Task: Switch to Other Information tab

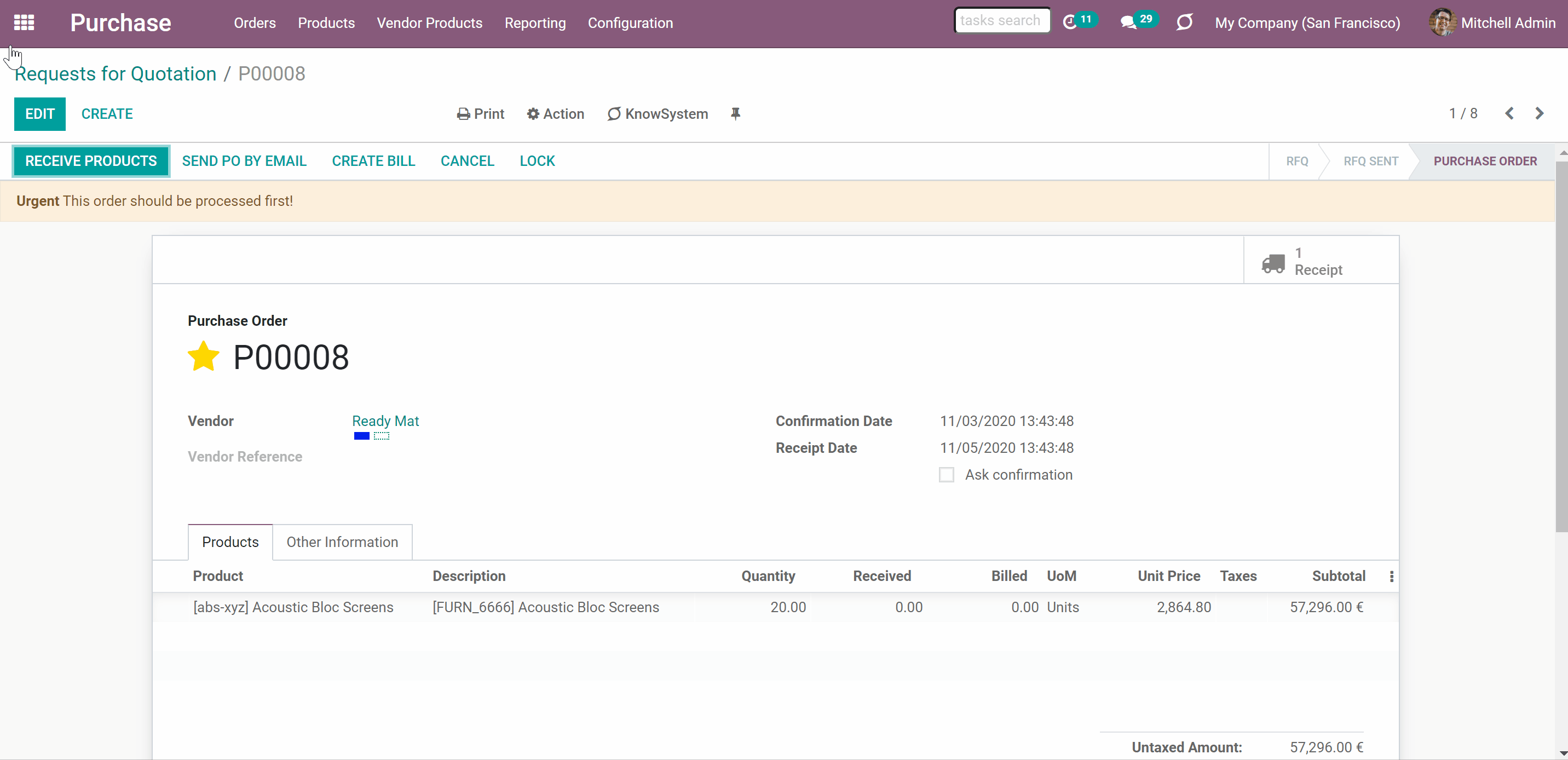Action: [x=342, y=542]
